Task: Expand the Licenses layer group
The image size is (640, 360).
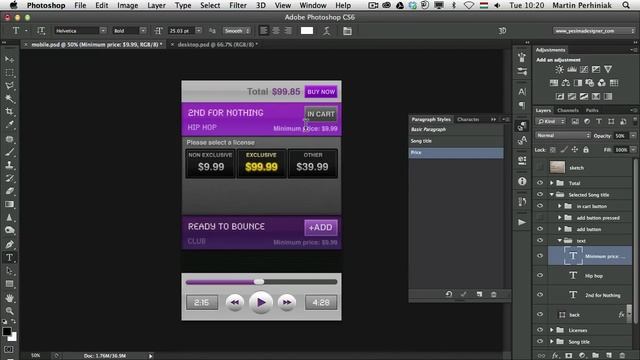Action: pyautogui.click(x=552, y=330)
